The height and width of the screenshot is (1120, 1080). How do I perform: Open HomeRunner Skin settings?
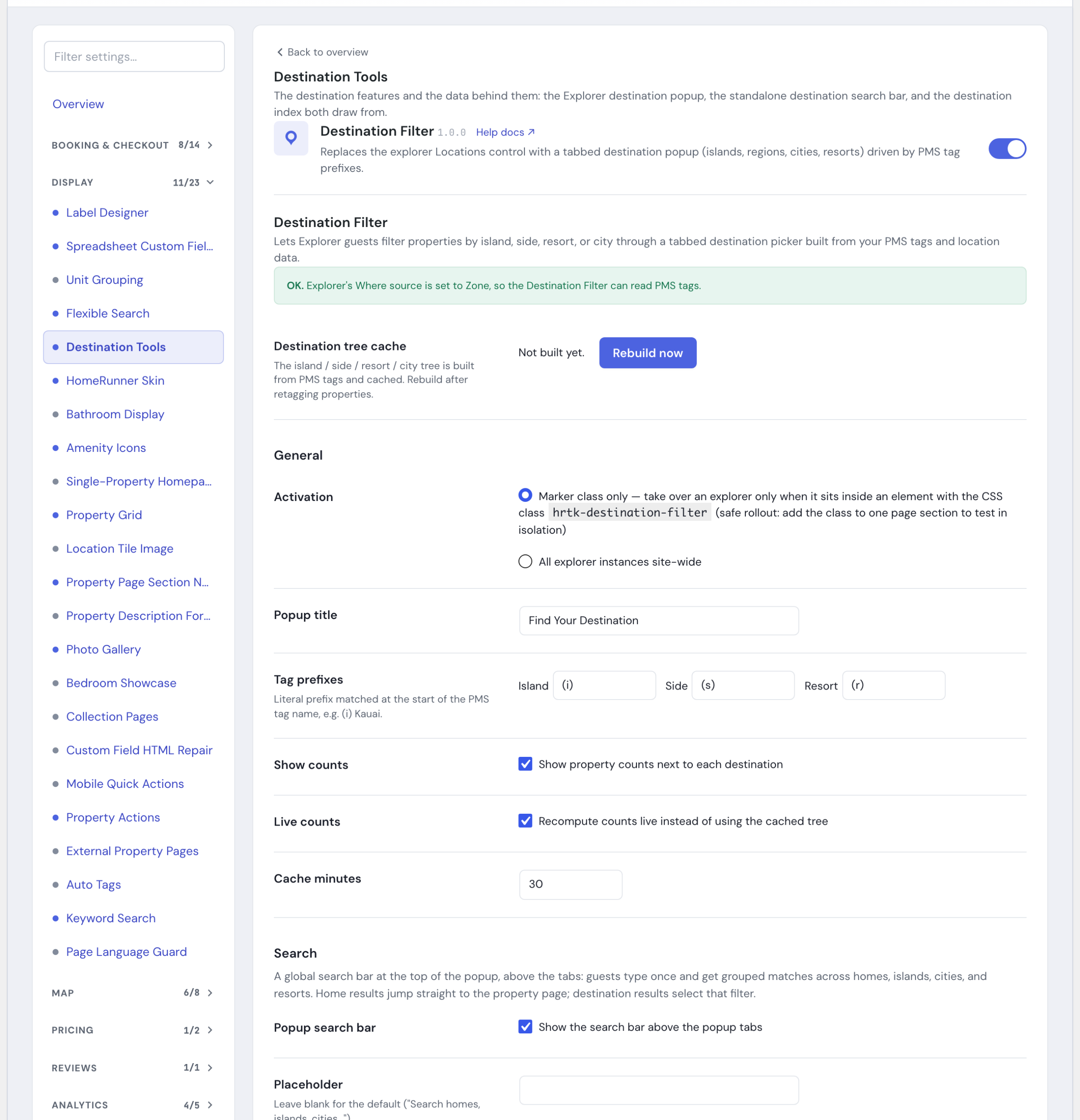(115, 381)
